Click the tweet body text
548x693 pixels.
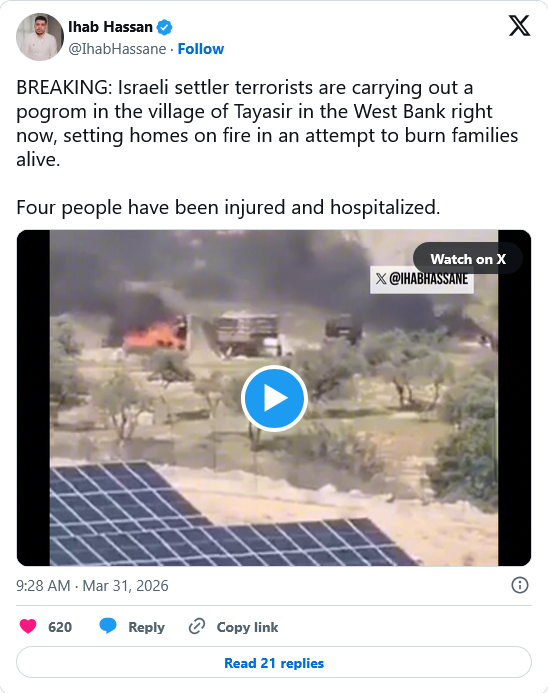pos(267,148)
